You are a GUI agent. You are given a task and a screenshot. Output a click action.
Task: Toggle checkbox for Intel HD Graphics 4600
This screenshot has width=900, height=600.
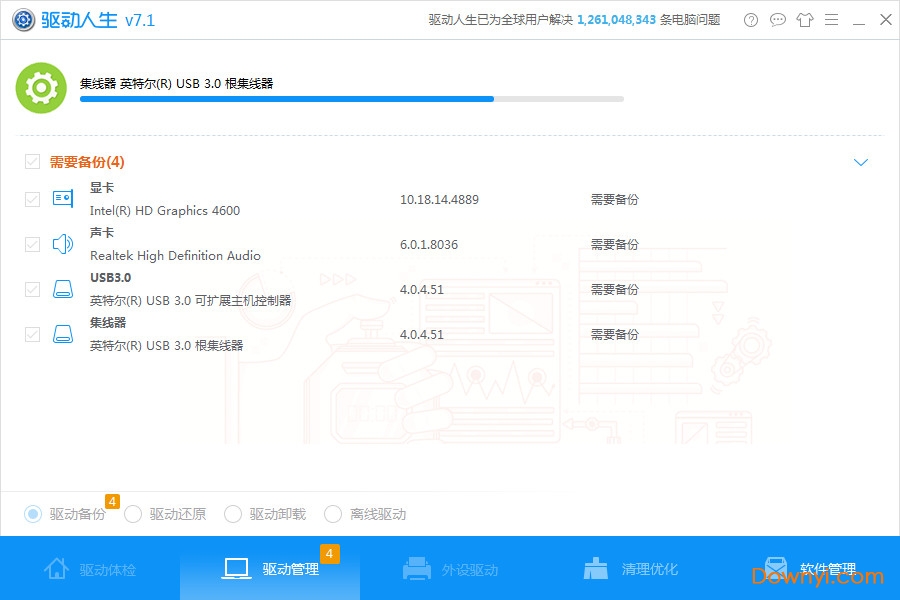point(33,199)
